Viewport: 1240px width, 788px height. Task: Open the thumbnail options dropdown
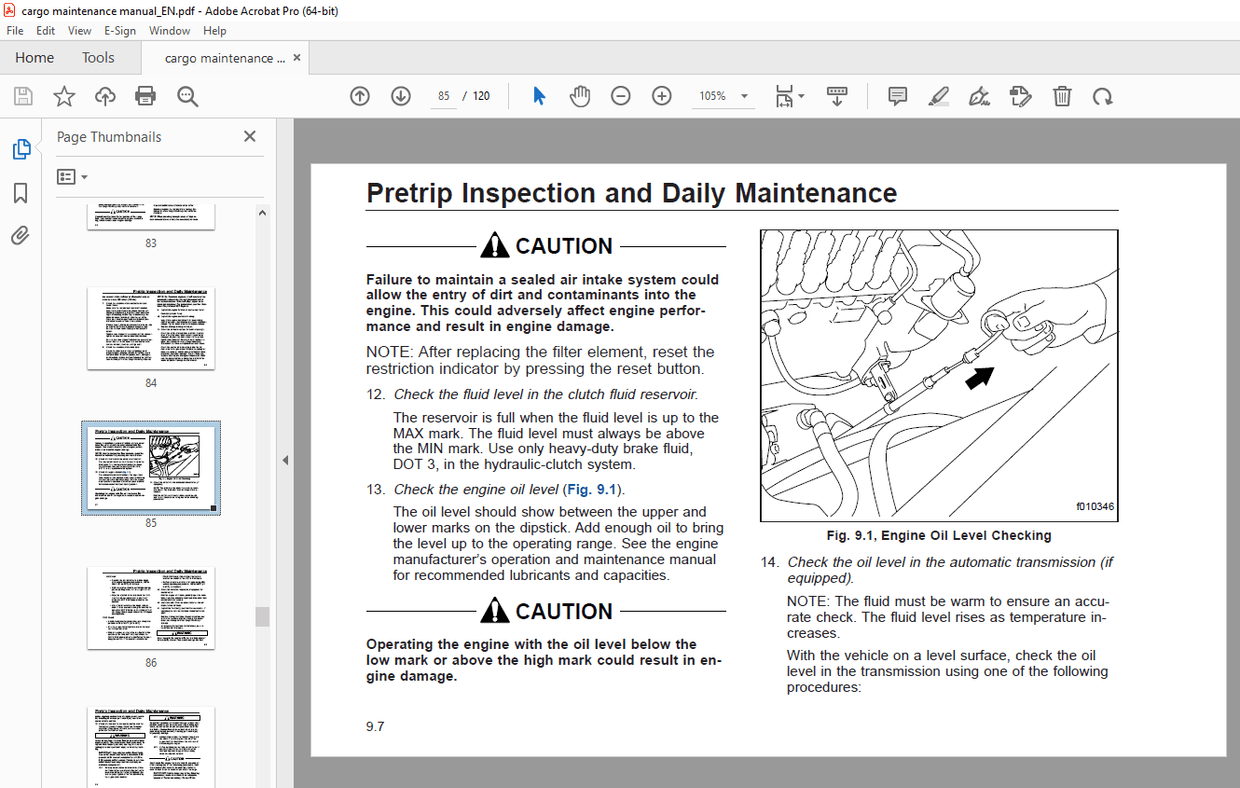70,176
